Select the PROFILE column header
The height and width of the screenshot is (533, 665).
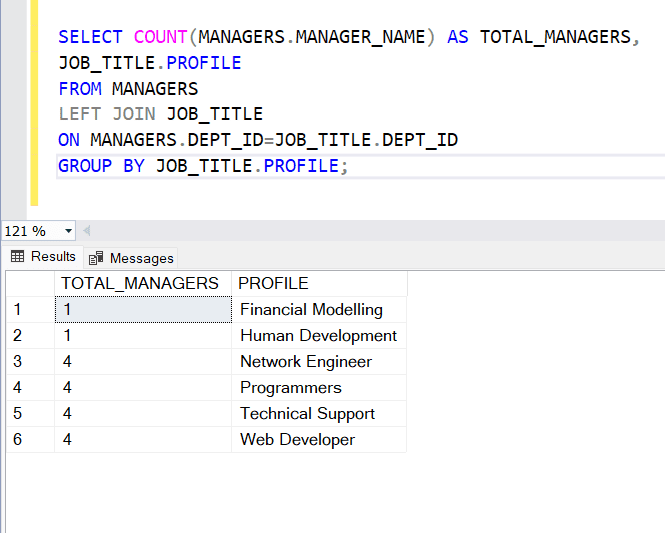(x=319, y=283)
